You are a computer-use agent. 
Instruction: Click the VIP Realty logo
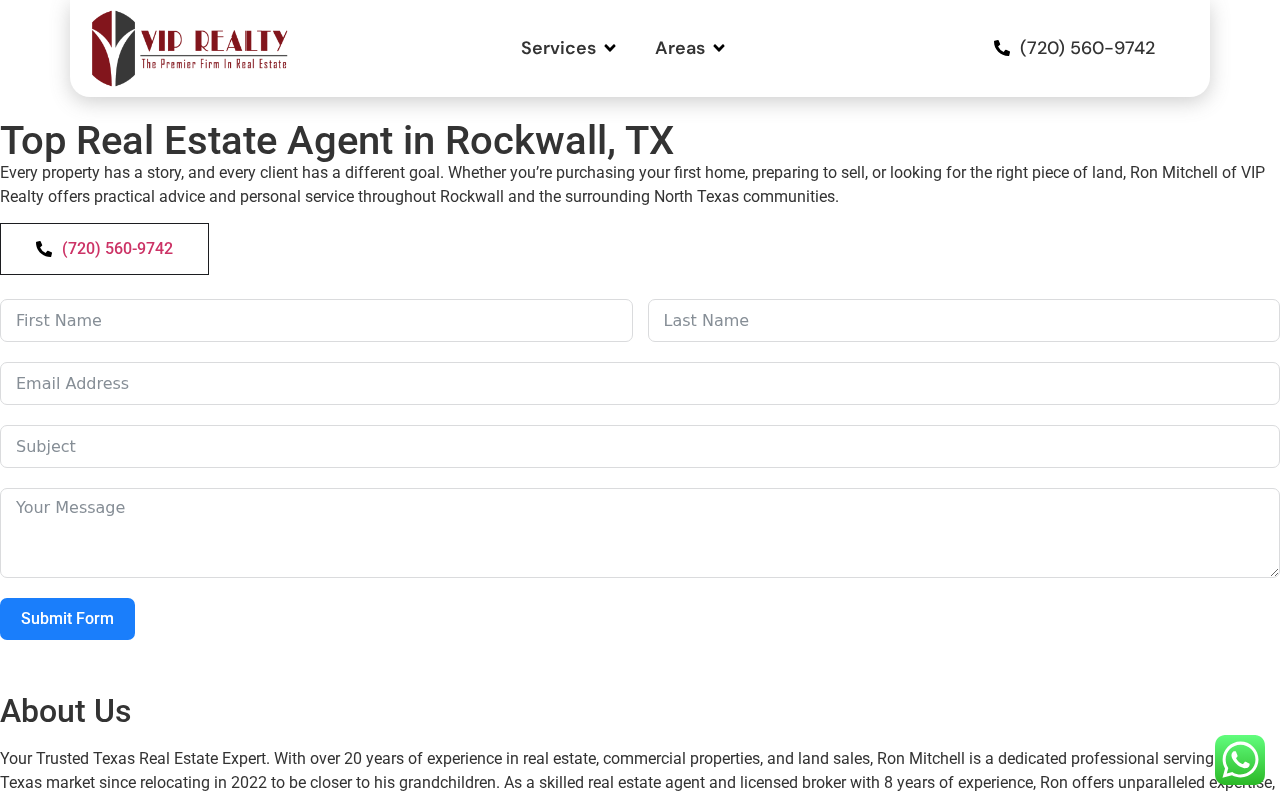pos(189,48)
